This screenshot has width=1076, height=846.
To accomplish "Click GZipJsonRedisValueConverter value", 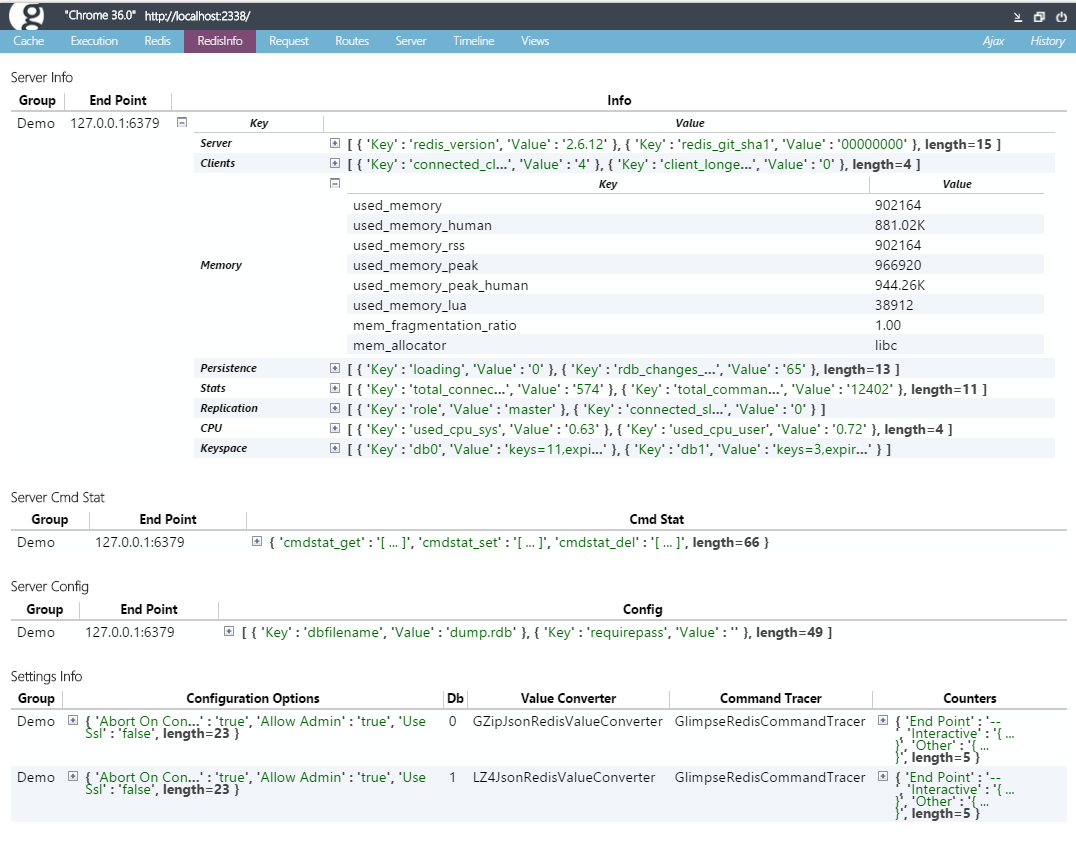I will [568, 721].
